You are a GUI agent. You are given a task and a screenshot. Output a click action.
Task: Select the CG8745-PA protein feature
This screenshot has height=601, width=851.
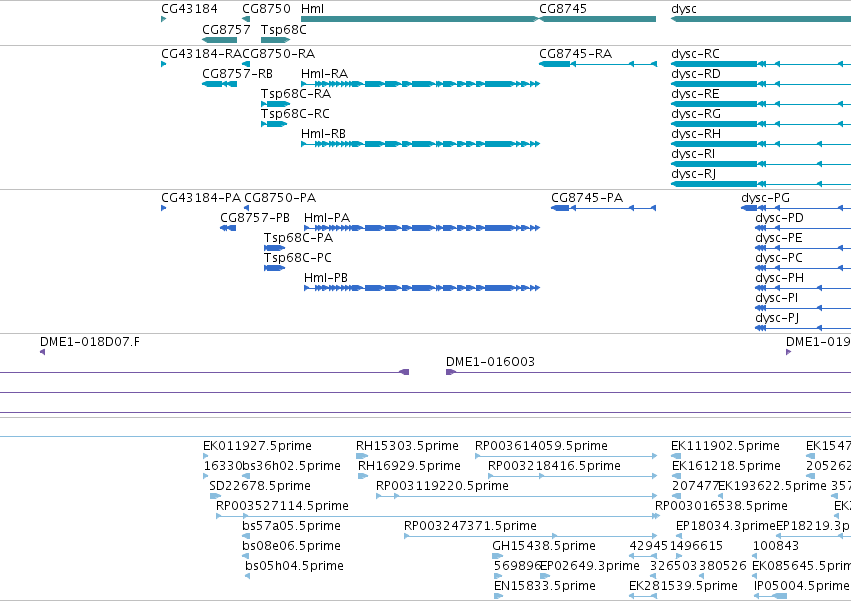(604, 208)
